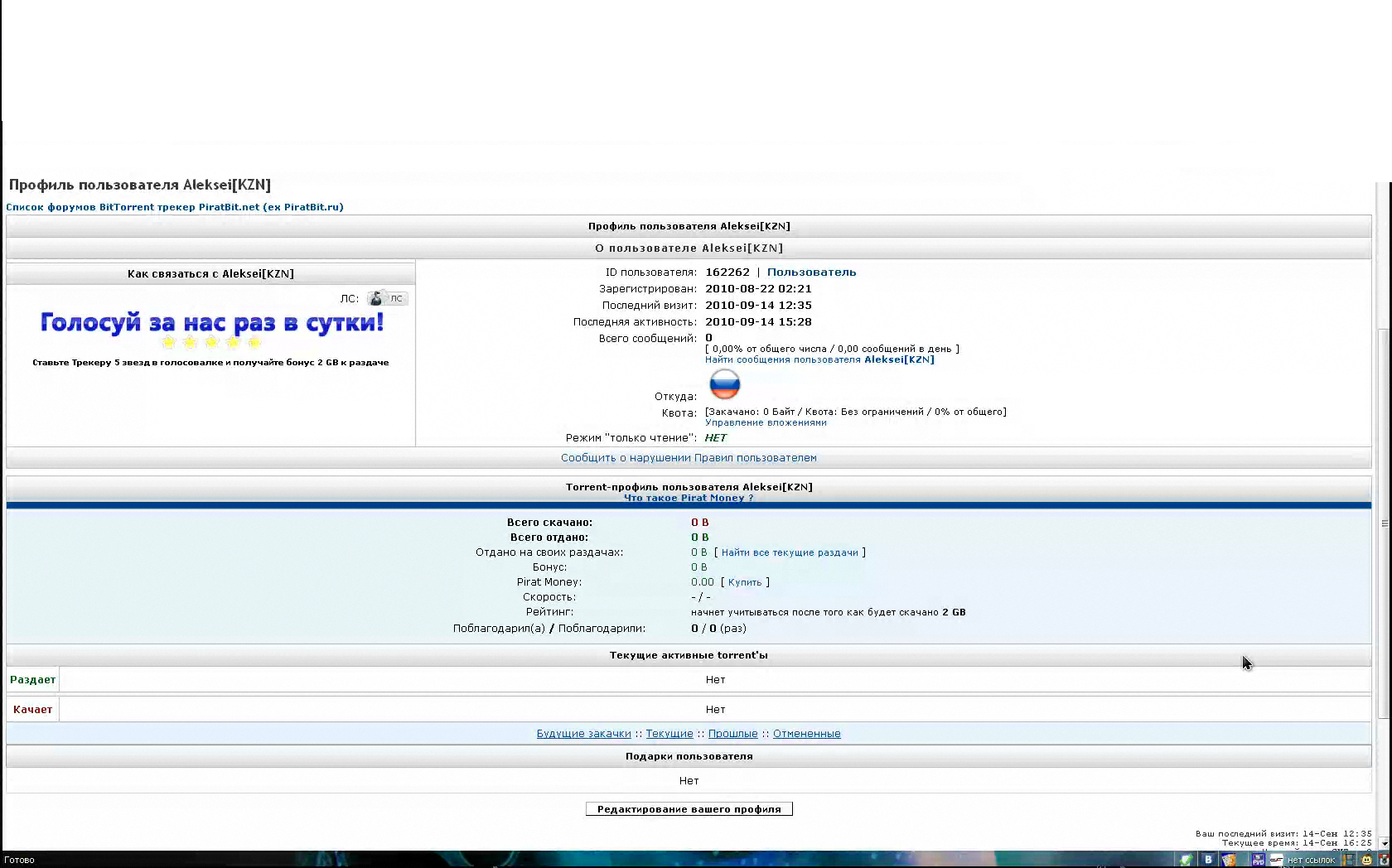1392x868 pixels.
Task: Open 'Управление вложениями' link
Action: (x=766, y=422)
